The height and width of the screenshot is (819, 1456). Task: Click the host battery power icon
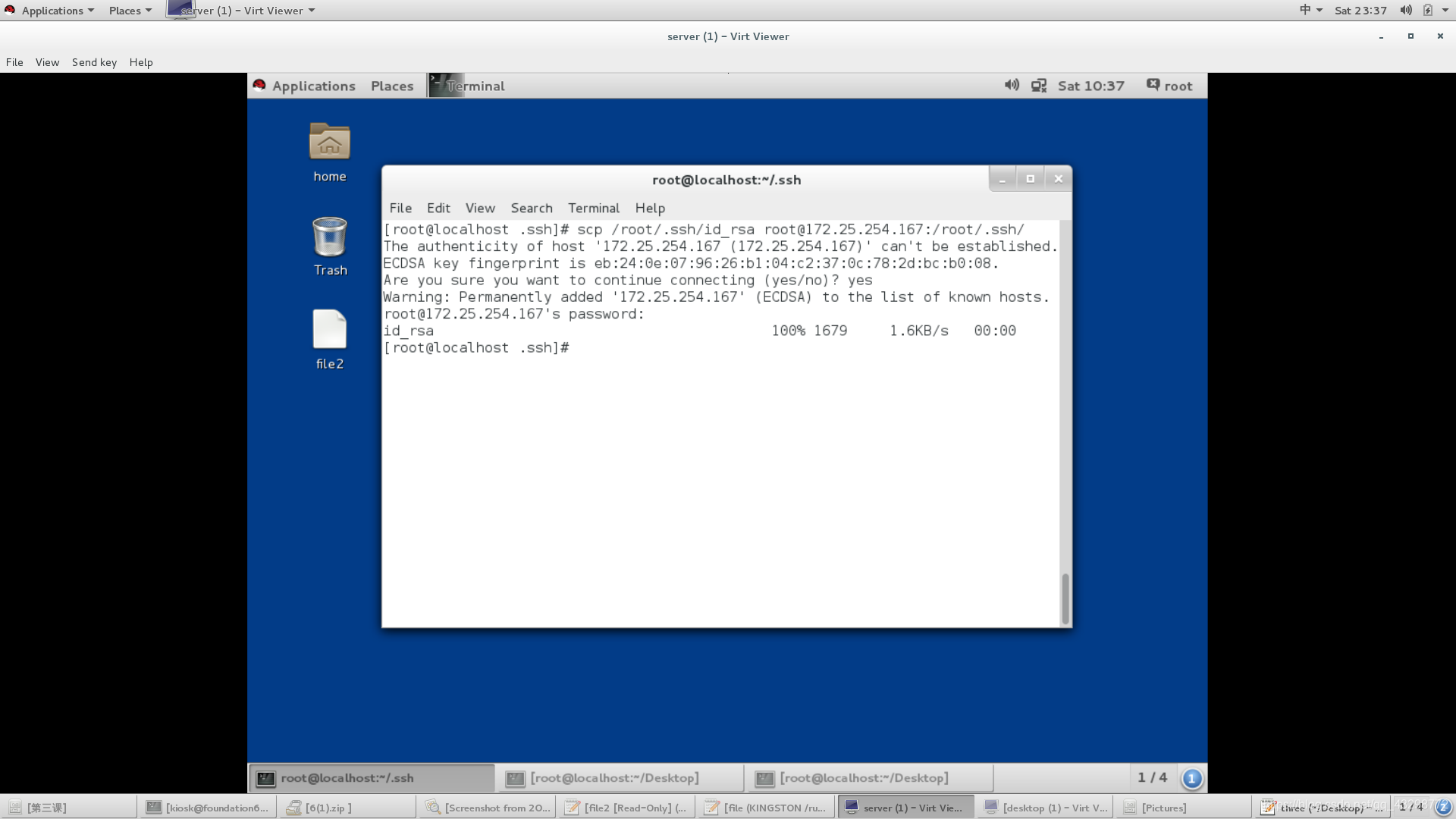(x=1428, y=10)
